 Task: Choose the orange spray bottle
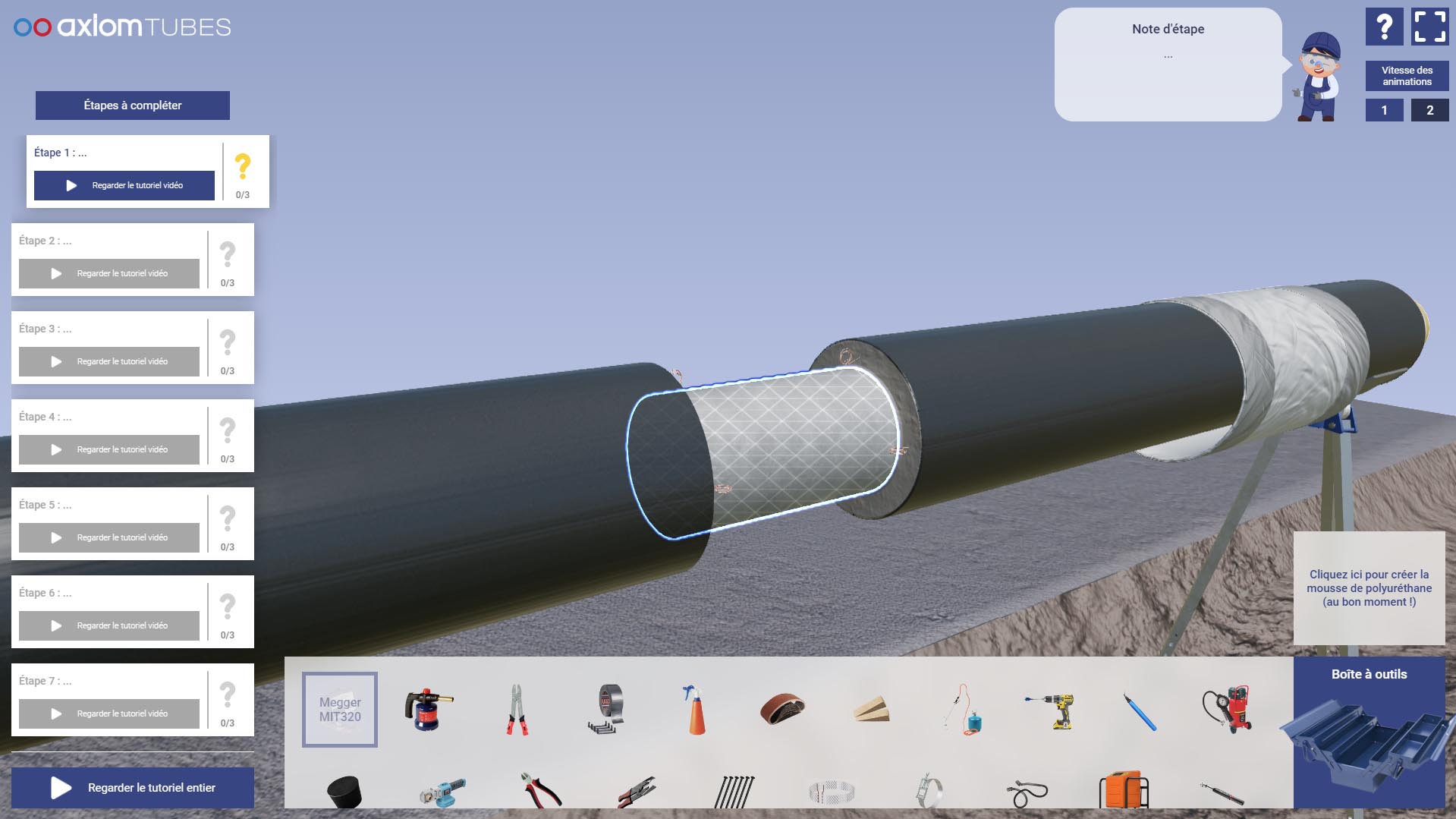(x=694, y=709)
